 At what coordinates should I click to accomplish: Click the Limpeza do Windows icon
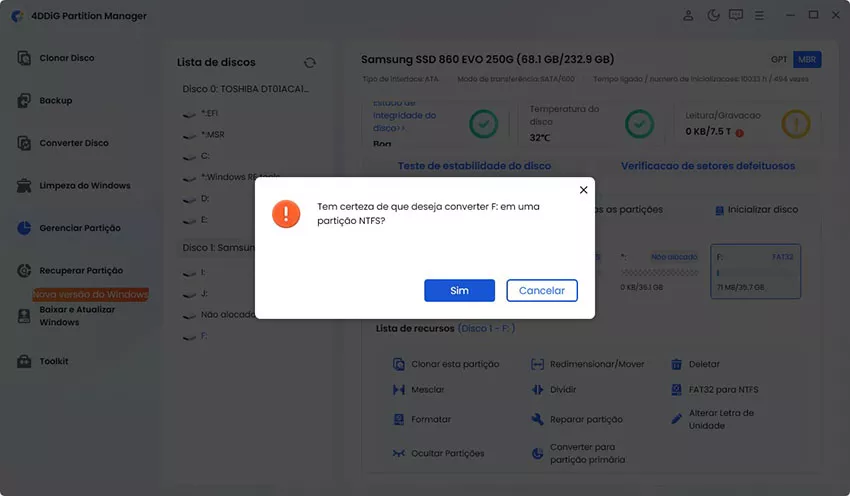pyautogui.click(x=24, y=185)
